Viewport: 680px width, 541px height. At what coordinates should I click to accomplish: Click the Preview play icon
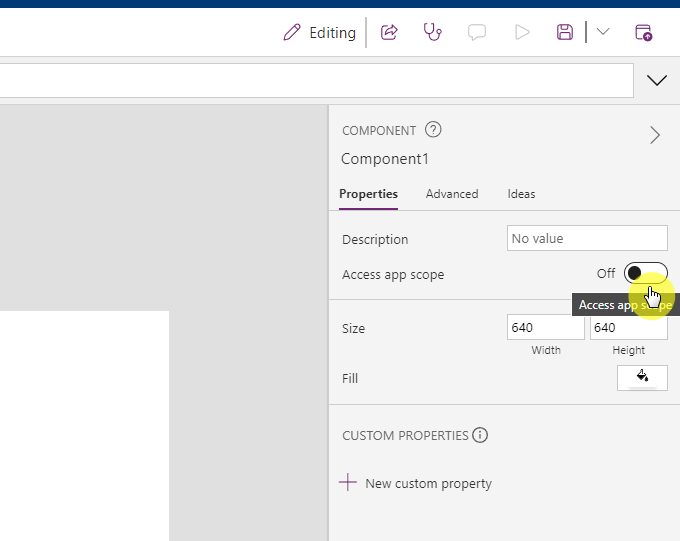pyautogui.click(x=522, y=32)
